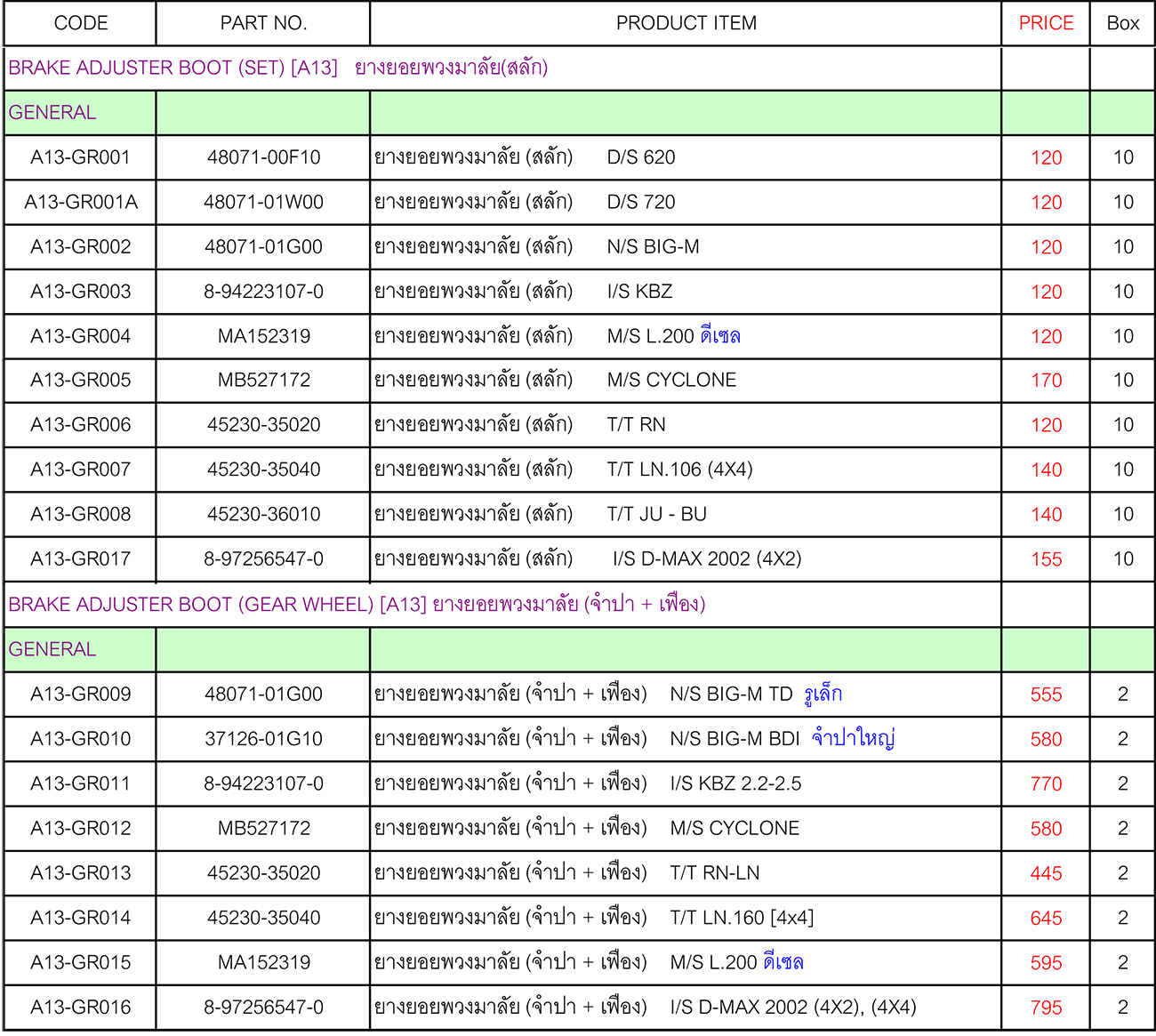1156x1036 pixels.
Task: Click price 795 in A13-GR016 row
Action: coord(1046,1008)
